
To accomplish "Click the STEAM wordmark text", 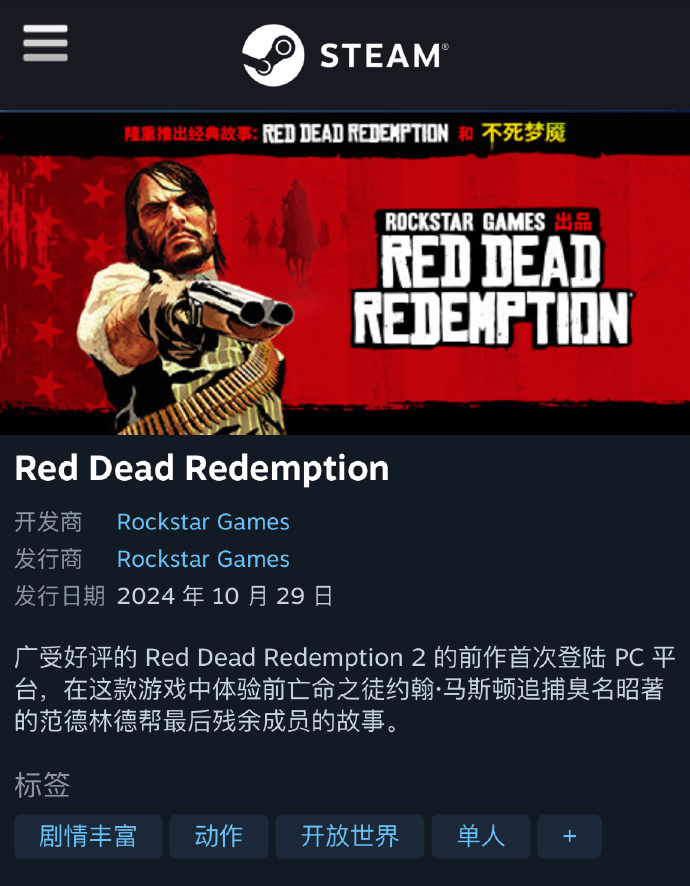I will click(384, 55).
